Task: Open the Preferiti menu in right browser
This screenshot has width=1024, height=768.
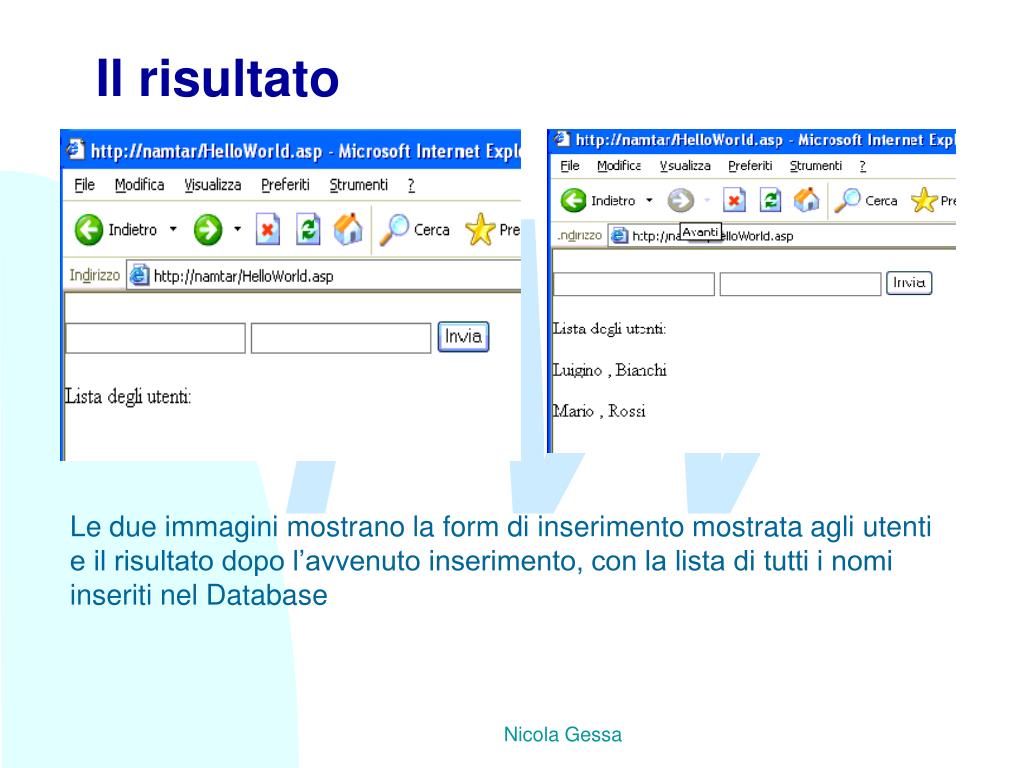Action: [750, 166]
